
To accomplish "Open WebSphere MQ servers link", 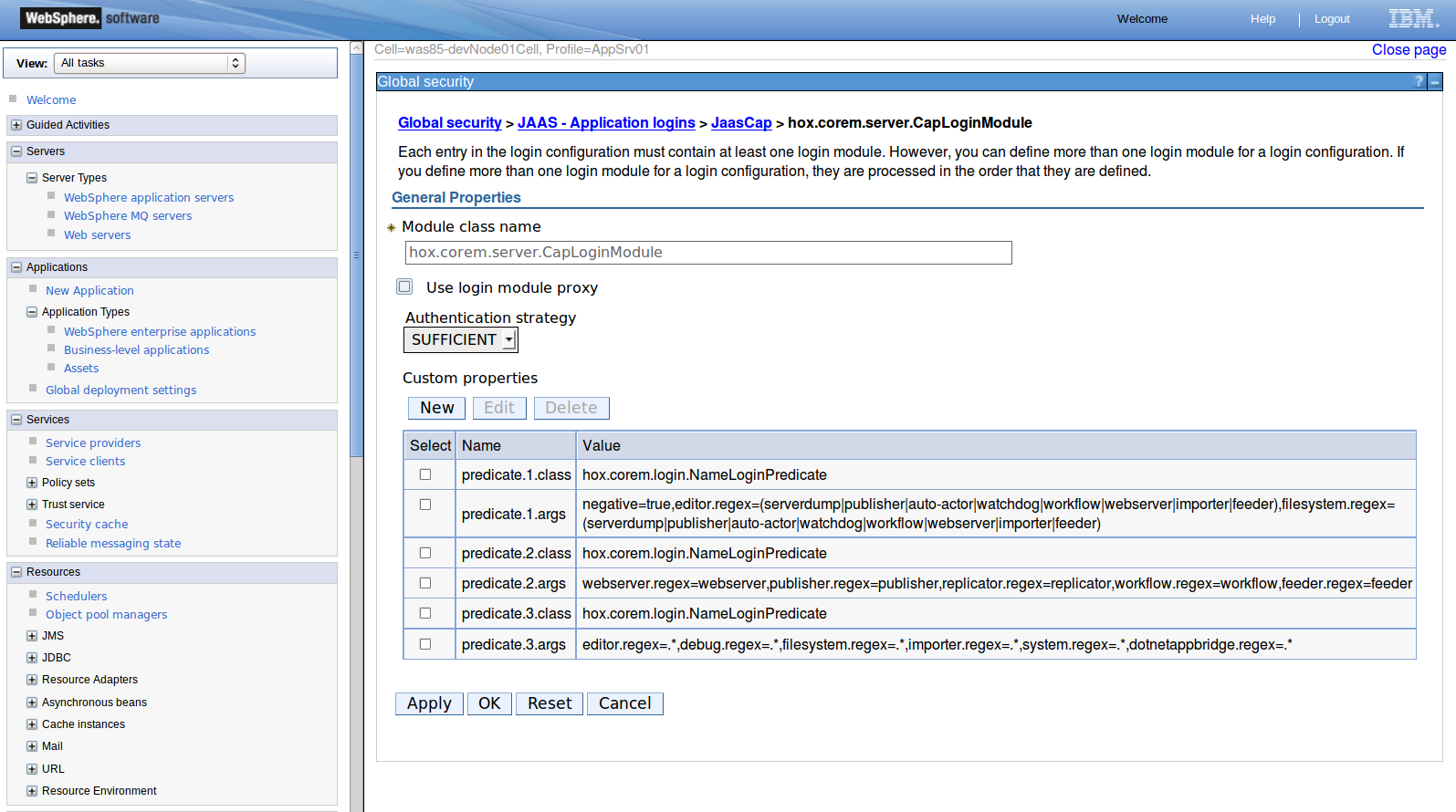I will click(128, 216).
